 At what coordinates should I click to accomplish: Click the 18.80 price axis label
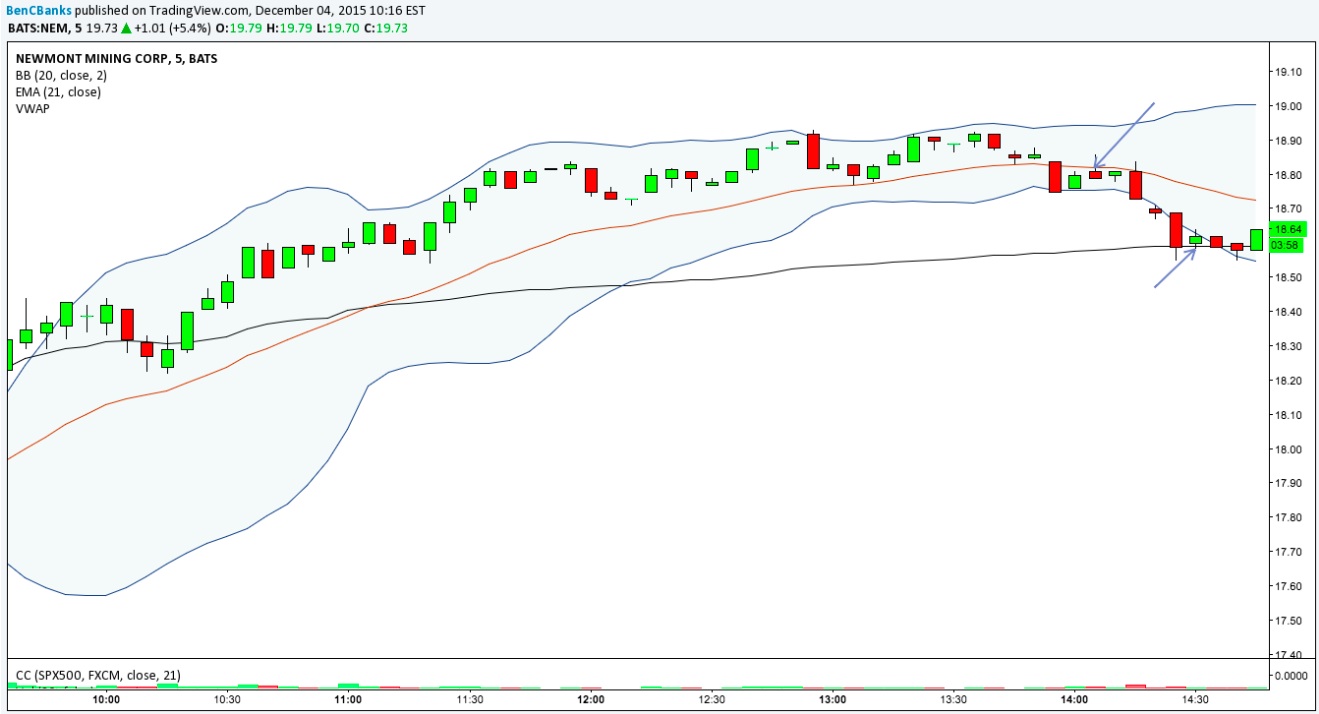coord(1289,175)
